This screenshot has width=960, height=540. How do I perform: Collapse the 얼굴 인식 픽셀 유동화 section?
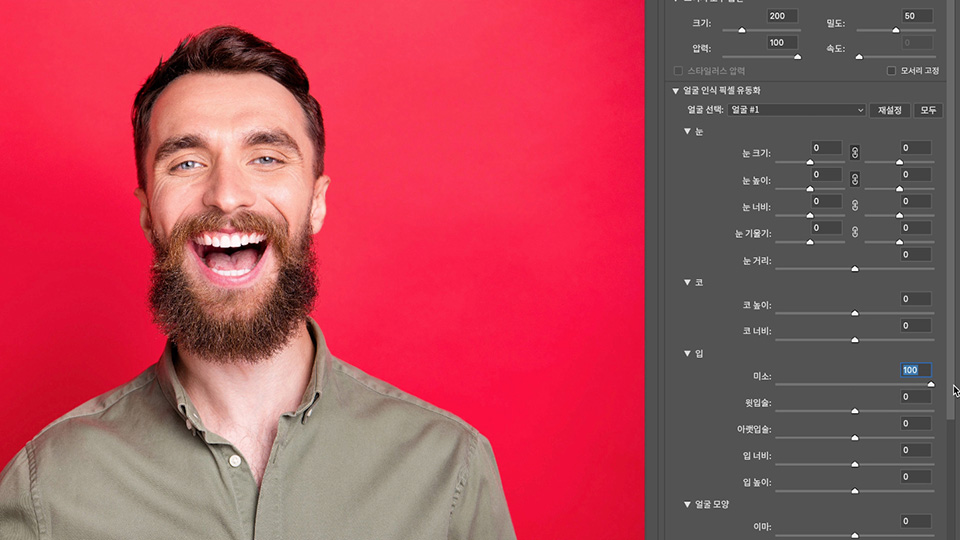[x=675, y=91]
